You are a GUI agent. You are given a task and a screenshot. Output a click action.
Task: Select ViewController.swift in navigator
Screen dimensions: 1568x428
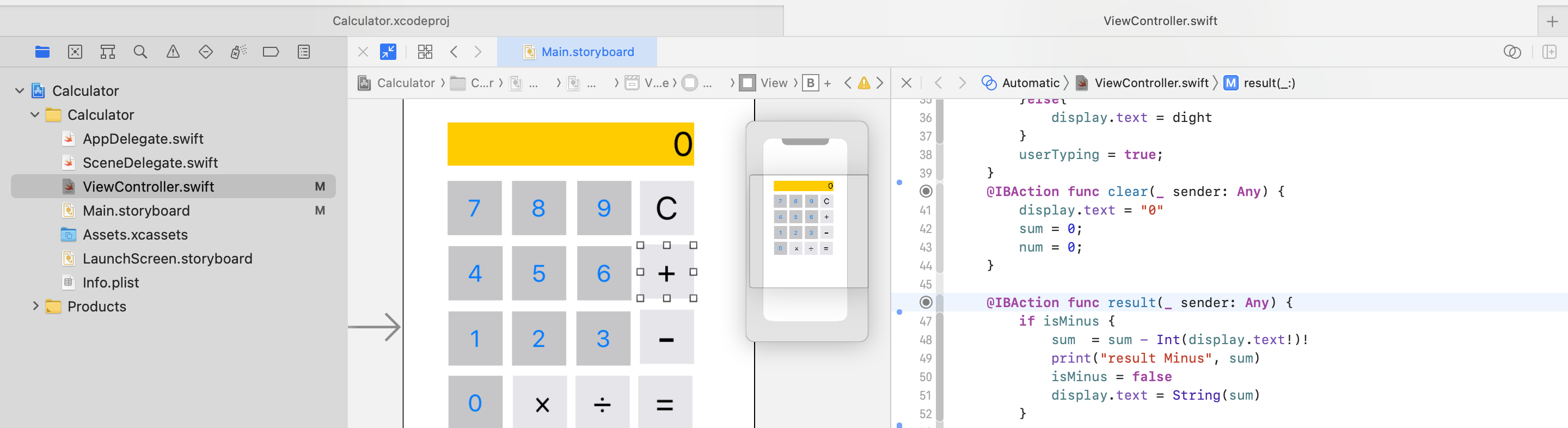pos(174,186)
